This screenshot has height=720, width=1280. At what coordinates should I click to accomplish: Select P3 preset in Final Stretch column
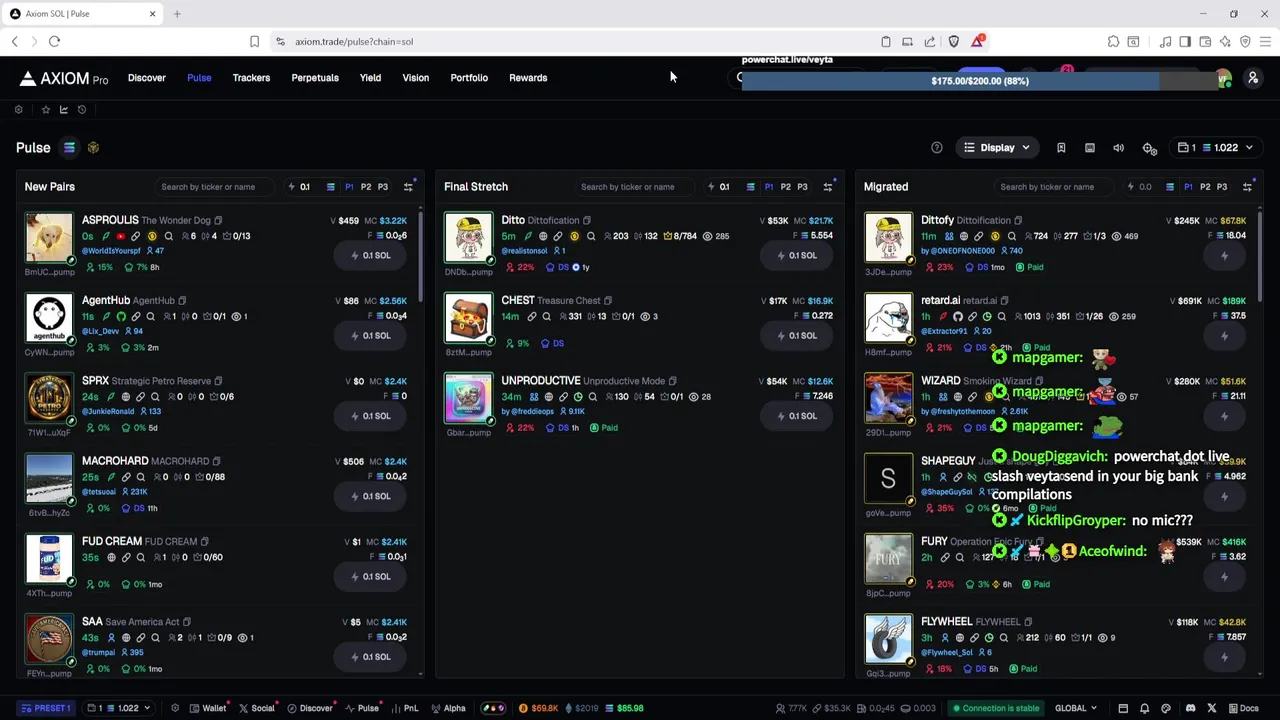(802, 187)
